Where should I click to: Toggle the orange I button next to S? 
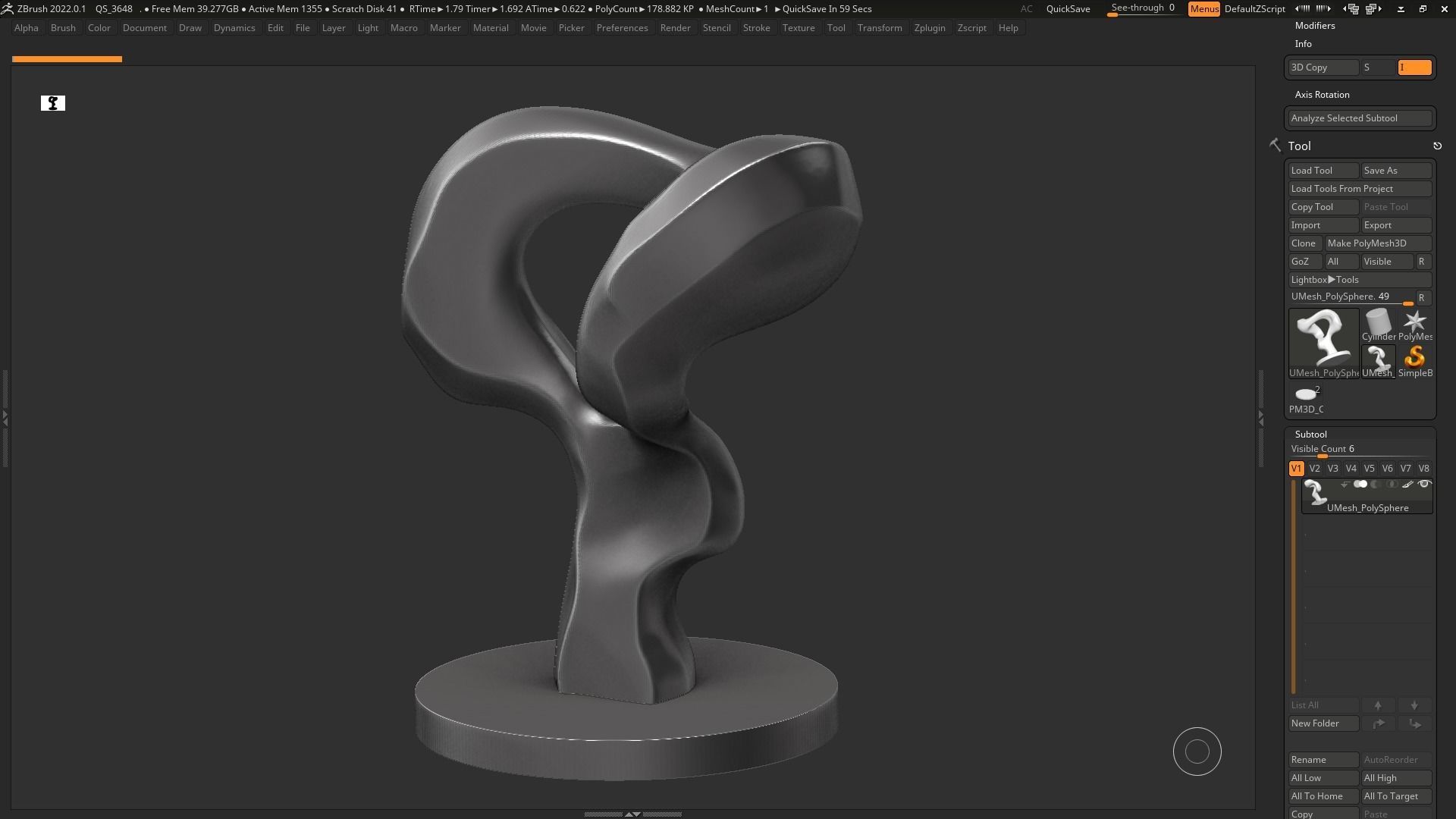pyautogui.click(x=1414, y=67)
